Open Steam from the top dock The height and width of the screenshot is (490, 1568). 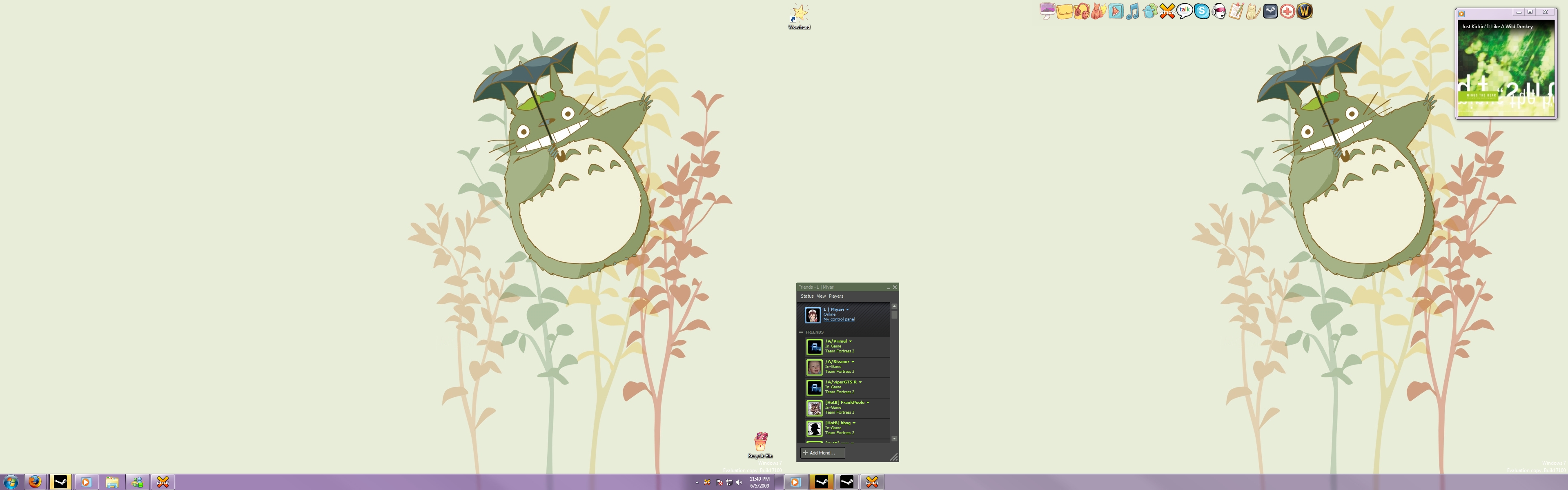[x=1270, y=11]
